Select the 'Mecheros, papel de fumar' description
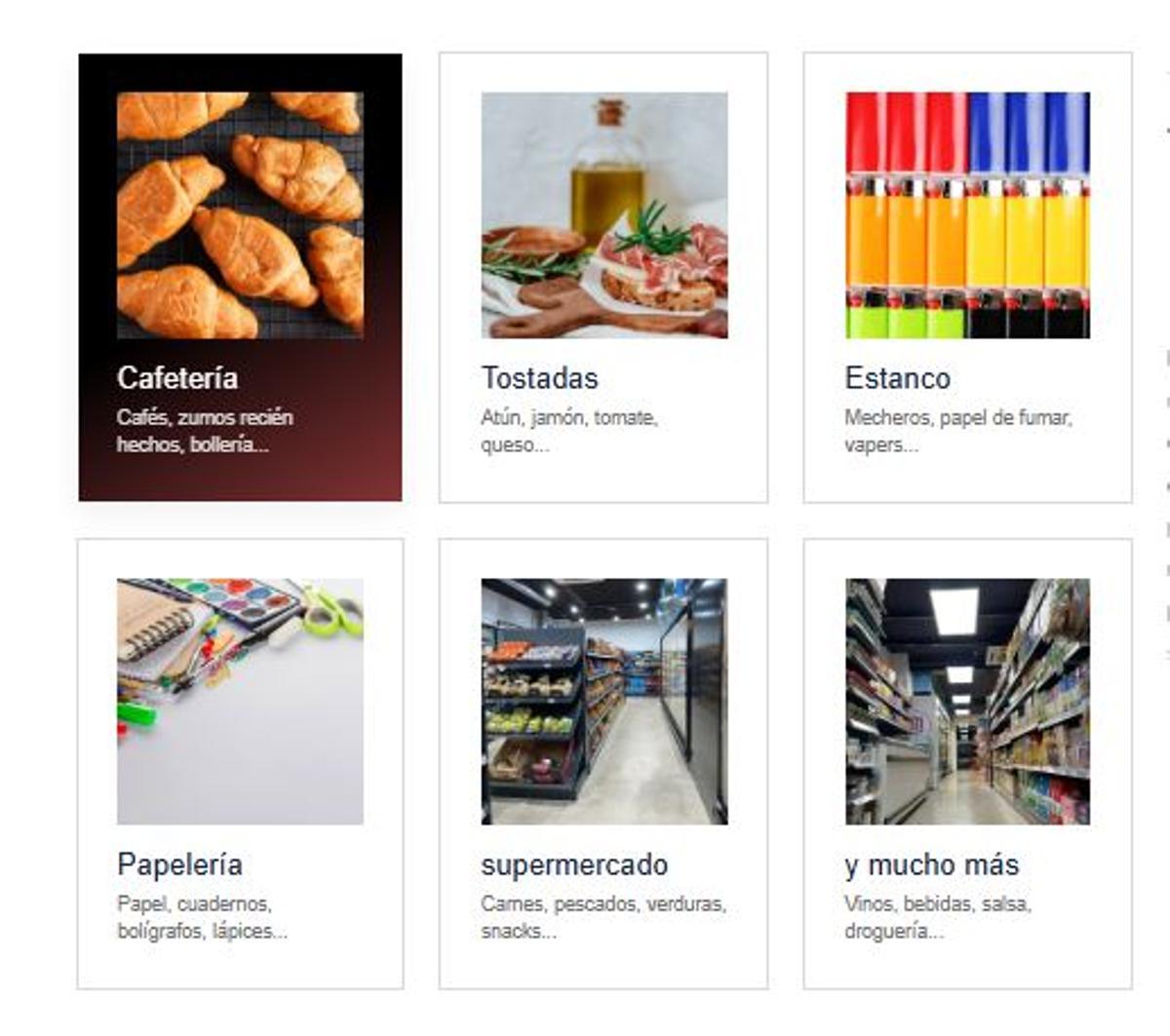 (958, 431)
